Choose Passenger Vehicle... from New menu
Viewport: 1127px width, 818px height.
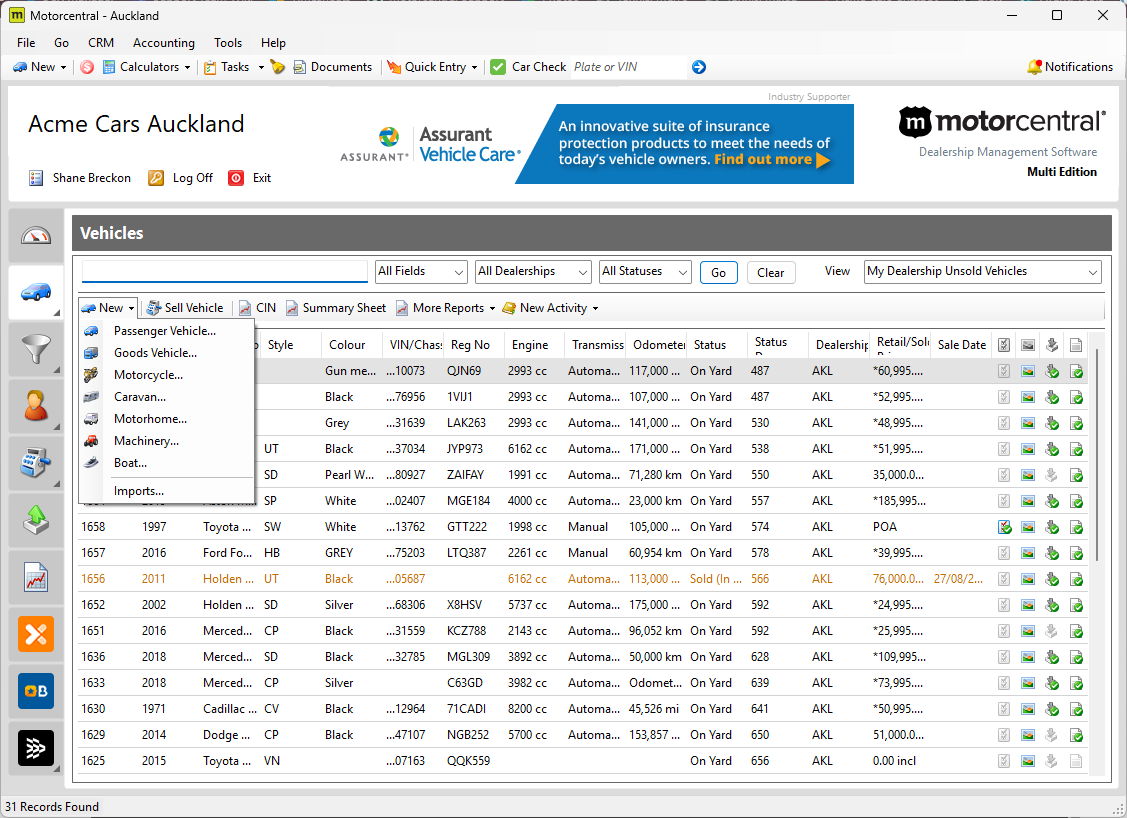click(x=166, y=331)
